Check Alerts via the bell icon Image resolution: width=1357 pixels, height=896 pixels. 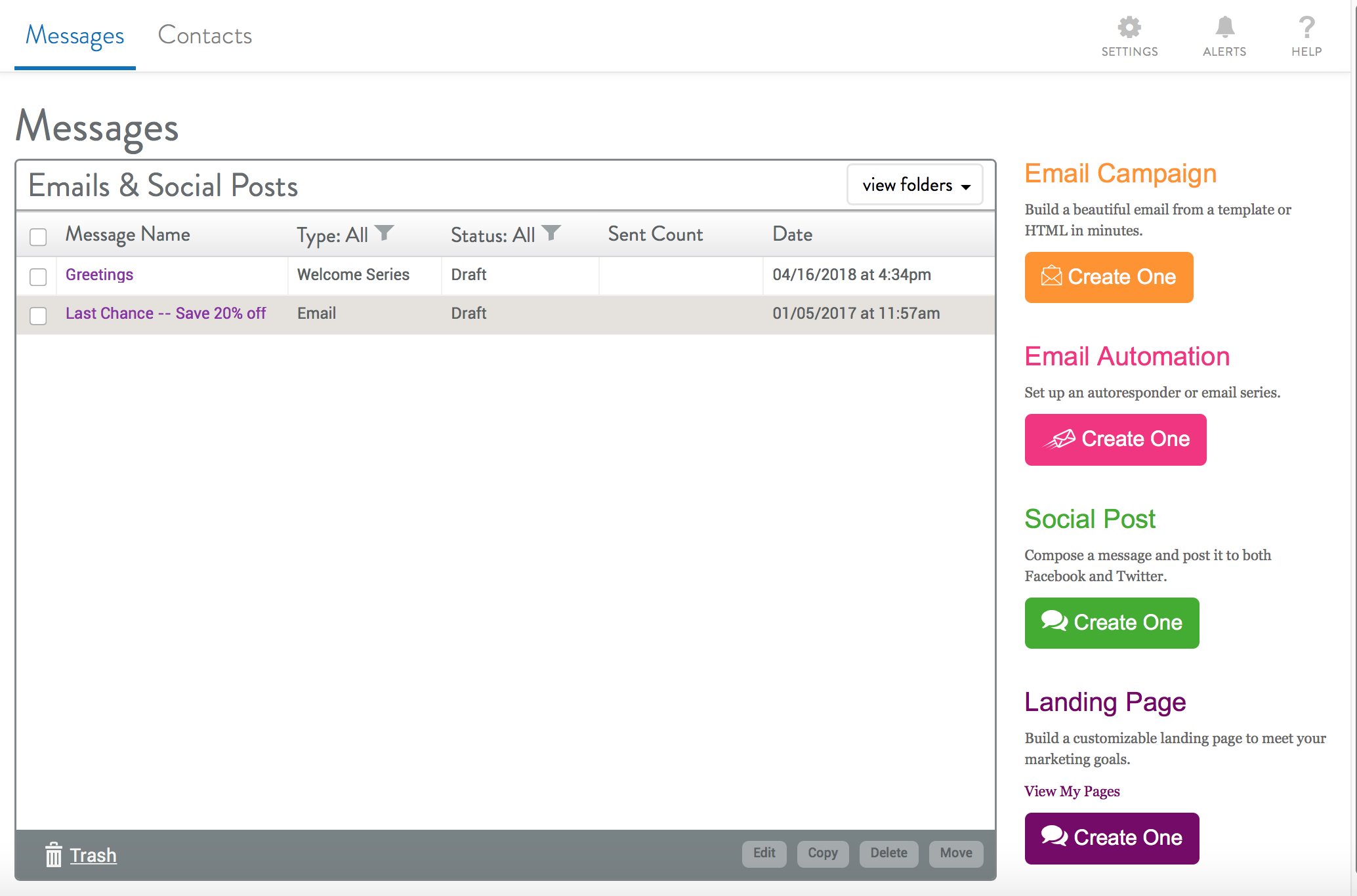pyautogui.click(x=1224, y=28)
